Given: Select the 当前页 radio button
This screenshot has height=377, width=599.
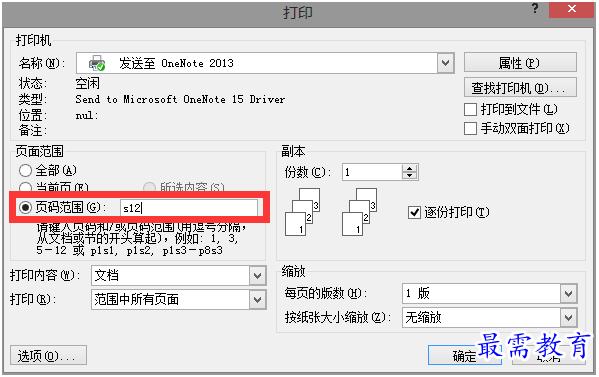Looking at the screenshot, I should click(x=25, y=187).
